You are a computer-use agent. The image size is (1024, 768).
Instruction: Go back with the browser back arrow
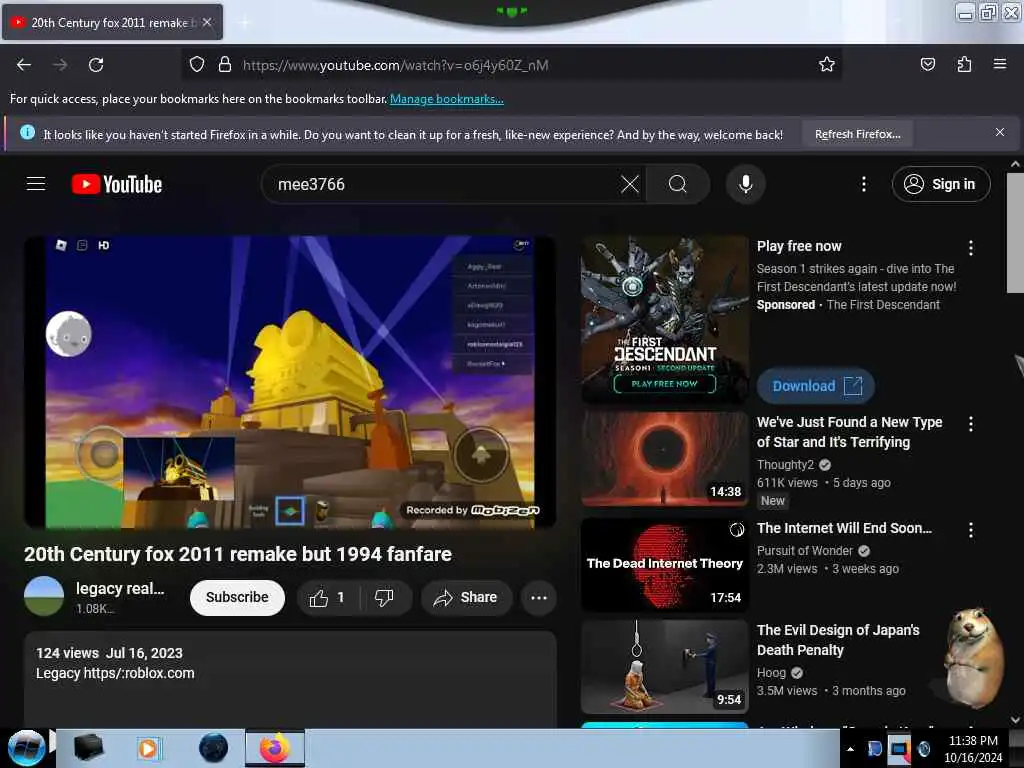click(24, 65)
